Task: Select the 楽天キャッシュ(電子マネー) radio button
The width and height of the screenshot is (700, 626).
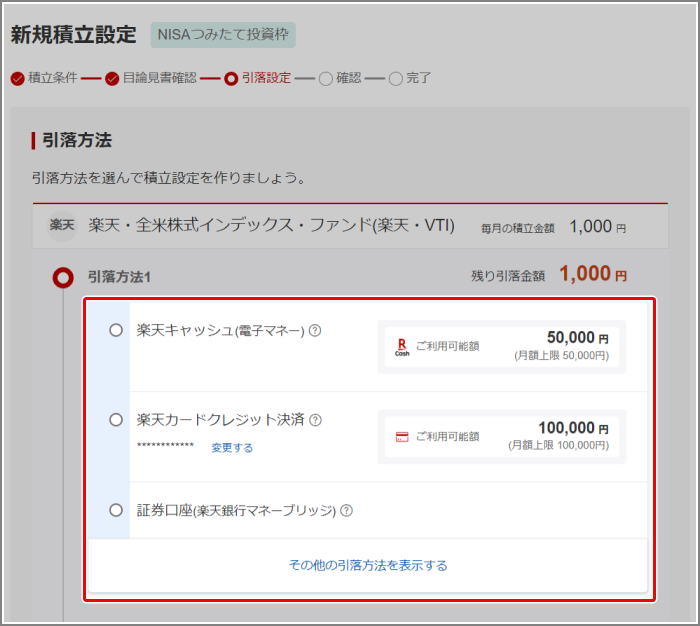Action: click(x=116, y=330)
